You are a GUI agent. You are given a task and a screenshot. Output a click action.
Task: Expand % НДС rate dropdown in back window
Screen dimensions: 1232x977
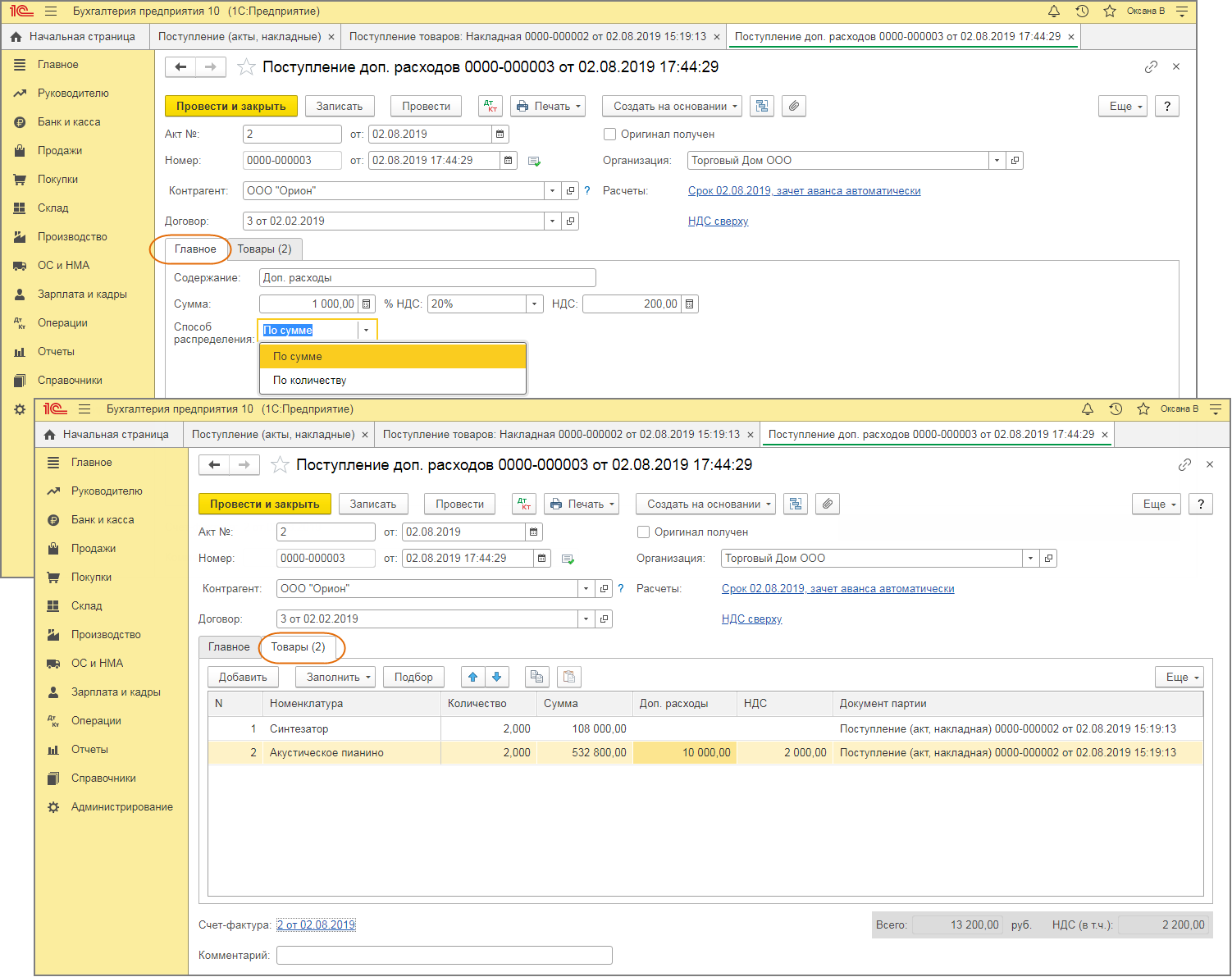click(535, 304)
